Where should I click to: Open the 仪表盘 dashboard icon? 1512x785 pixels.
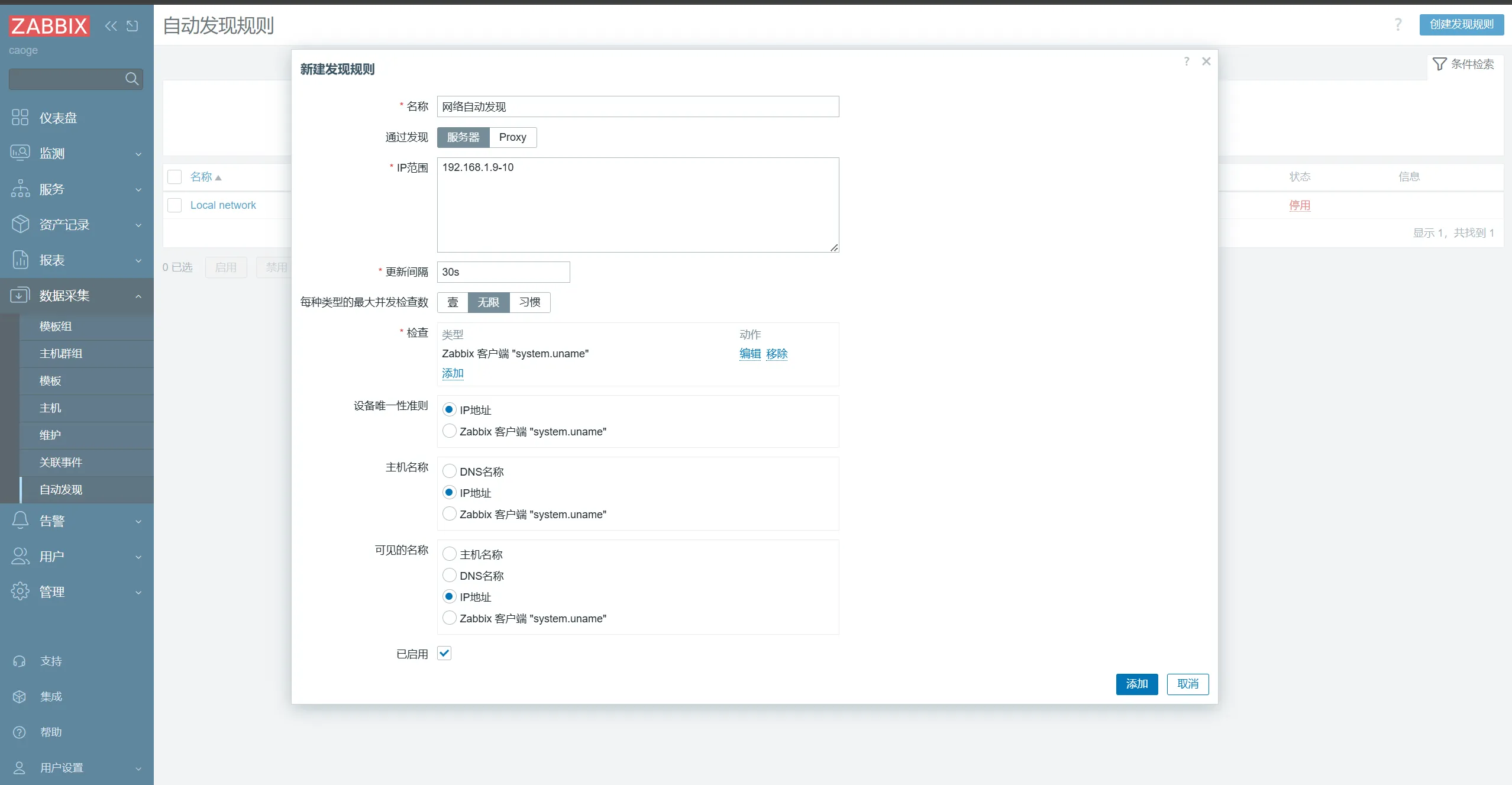tap(20, 117)
